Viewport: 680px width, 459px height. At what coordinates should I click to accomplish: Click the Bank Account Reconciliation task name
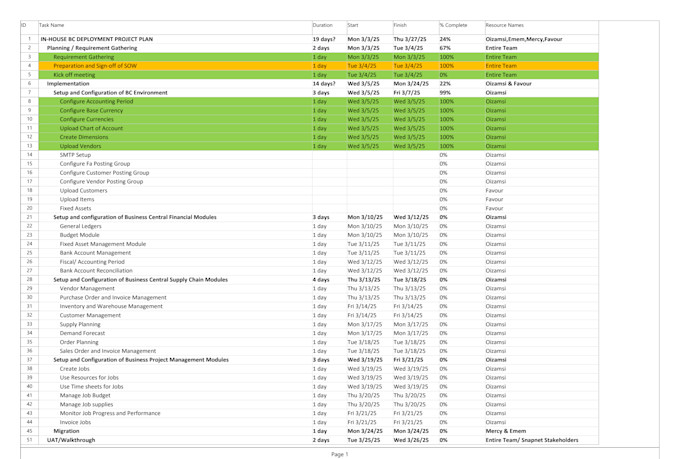pos(96,271)
